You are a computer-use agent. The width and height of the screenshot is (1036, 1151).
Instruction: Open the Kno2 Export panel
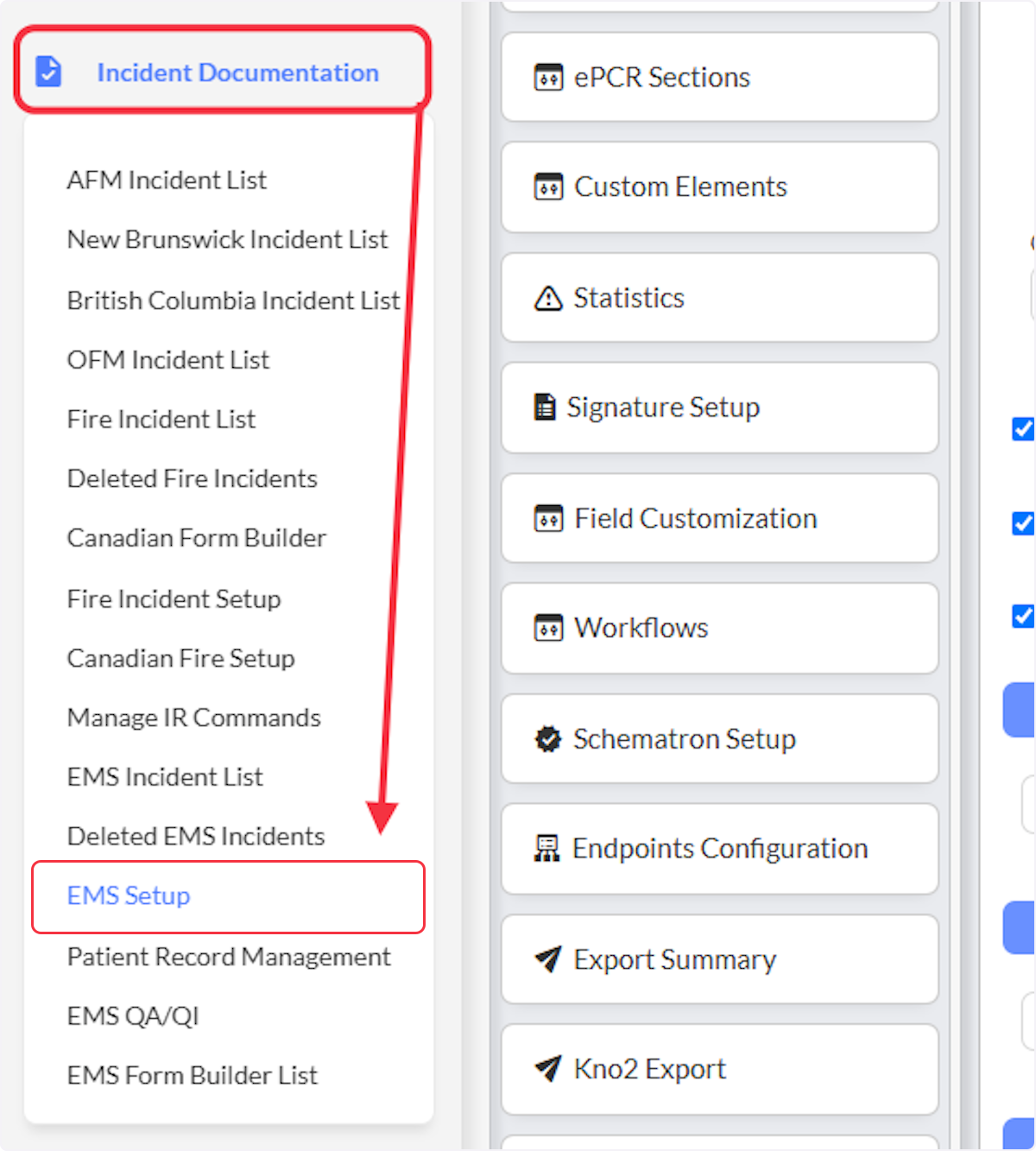pos(719,1069)
